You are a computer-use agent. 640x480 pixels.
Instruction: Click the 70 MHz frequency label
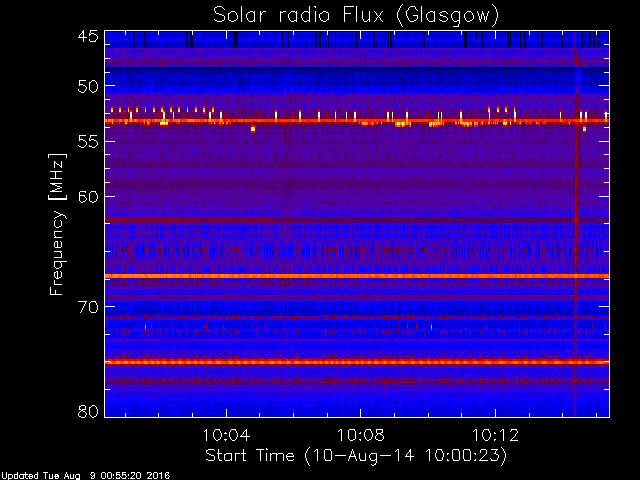coord(88,307)
